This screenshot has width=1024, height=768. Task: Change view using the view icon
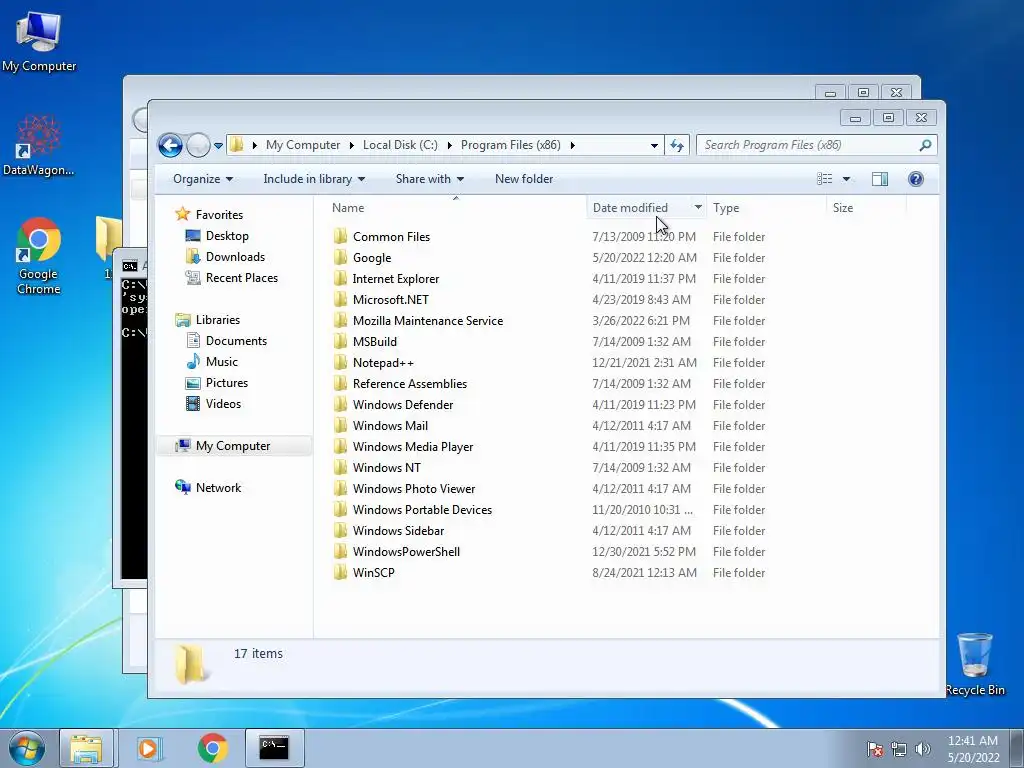pos(825,179)
